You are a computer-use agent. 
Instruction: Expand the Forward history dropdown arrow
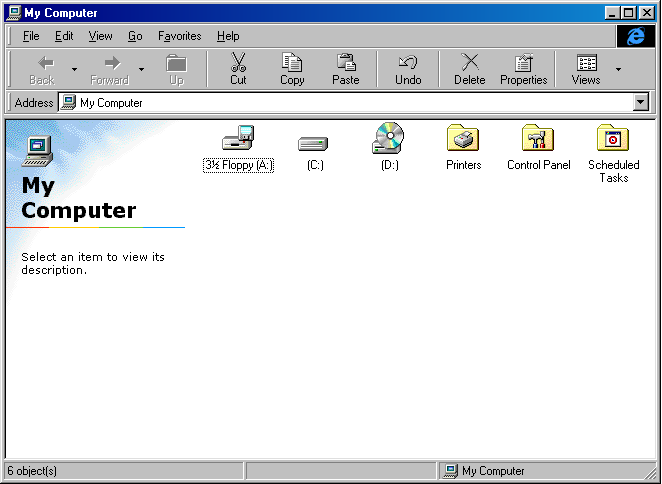point(141,69)
